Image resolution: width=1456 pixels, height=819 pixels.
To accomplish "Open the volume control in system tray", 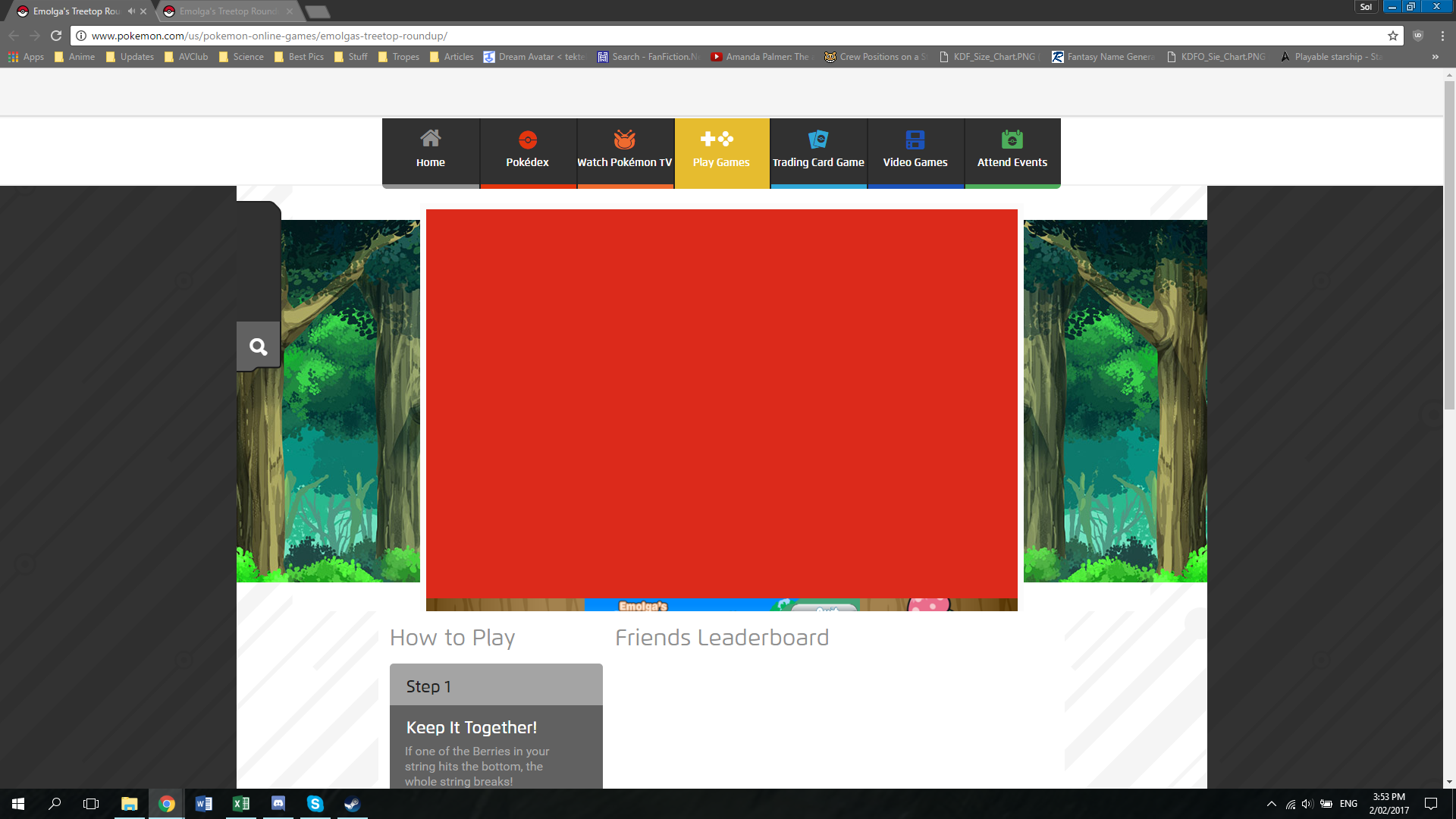I will (1307, 804).
